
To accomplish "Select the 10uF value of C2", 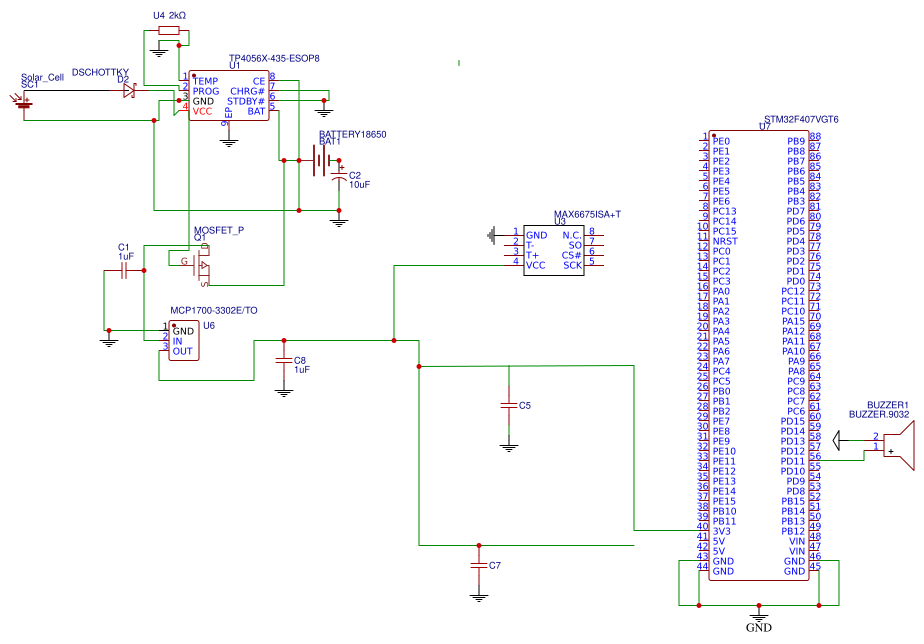I will [x=359, y=184].
